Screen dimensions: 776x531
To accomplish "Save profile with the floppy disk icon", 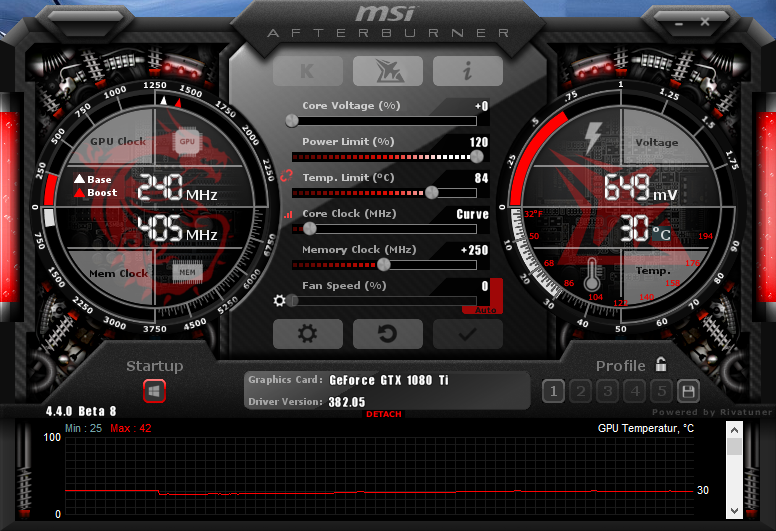I will tap(688, 392).
